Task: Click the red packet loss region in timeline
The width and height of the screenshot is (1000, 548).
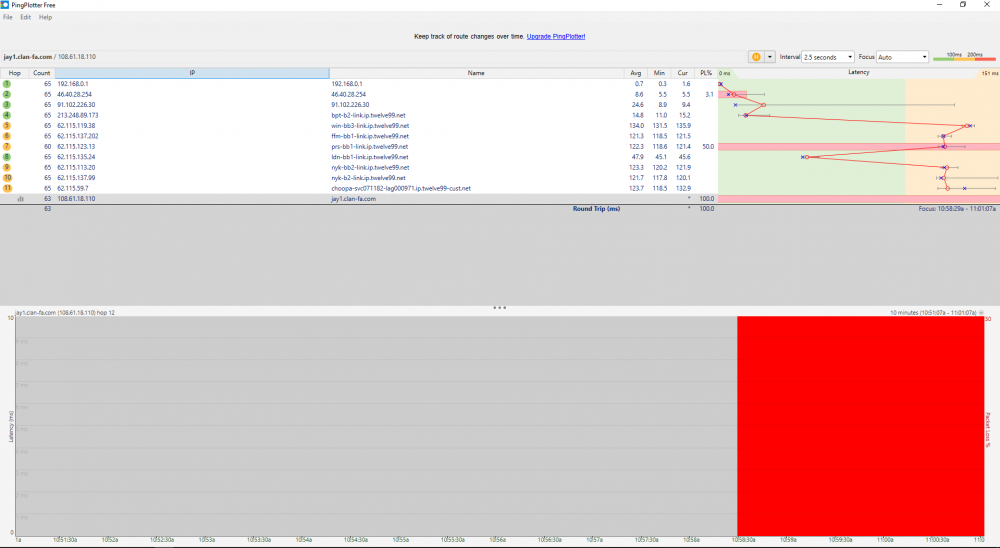Action: coord(860,426)
